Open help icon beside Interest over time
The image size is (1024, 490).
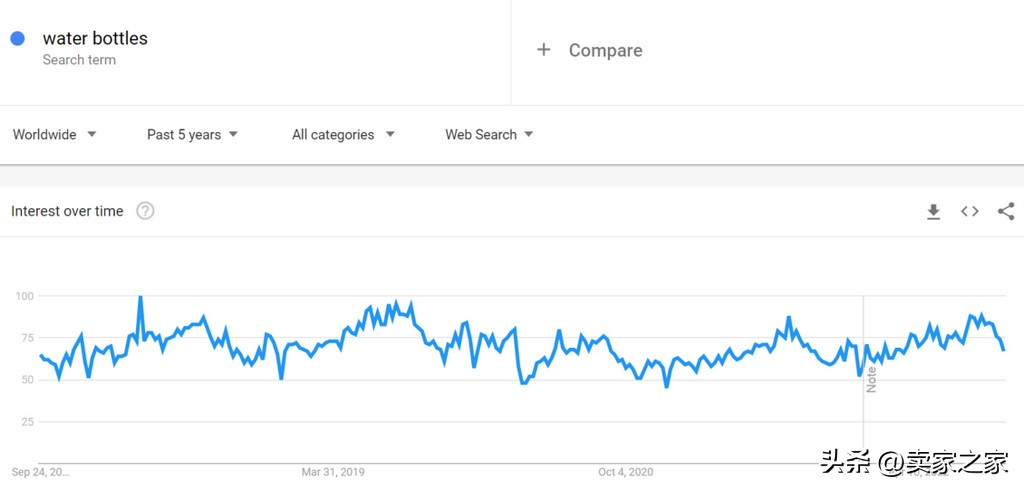pos(145,211)
